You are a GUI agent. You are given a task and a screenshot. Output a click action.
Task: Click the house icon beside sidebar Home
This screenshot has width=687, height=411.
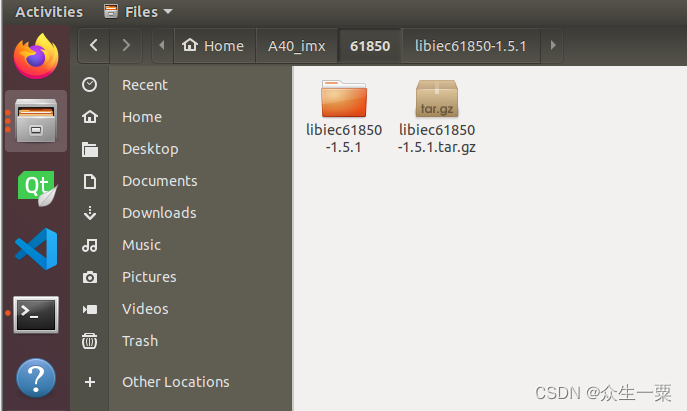coord(90,117)
